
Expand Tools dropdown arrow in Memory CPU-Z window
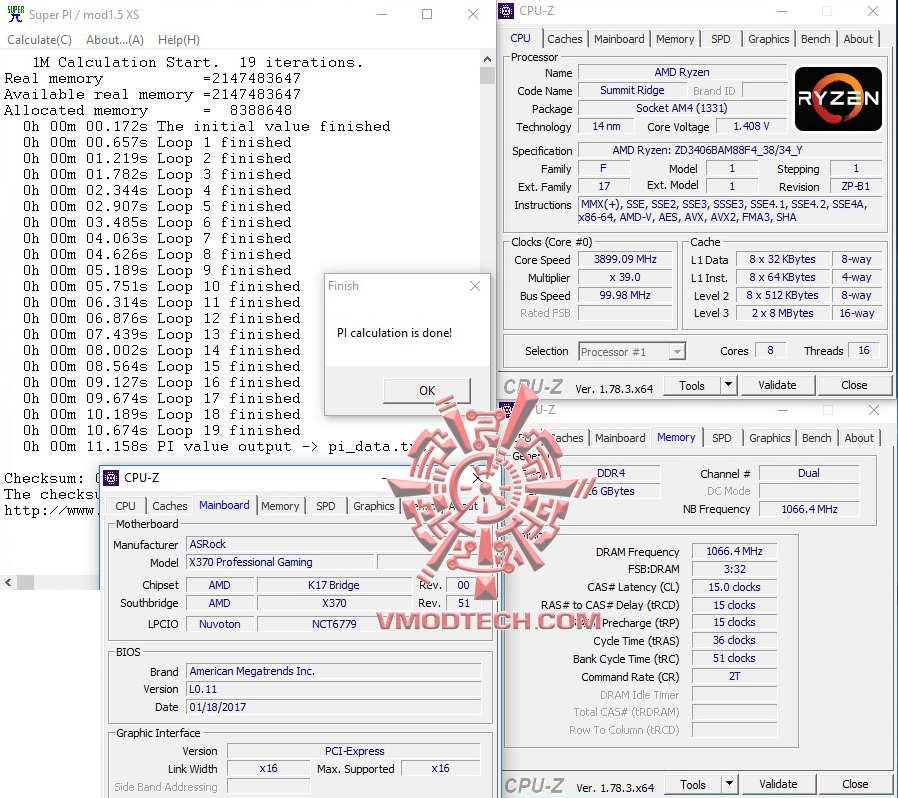click(730, 784)
